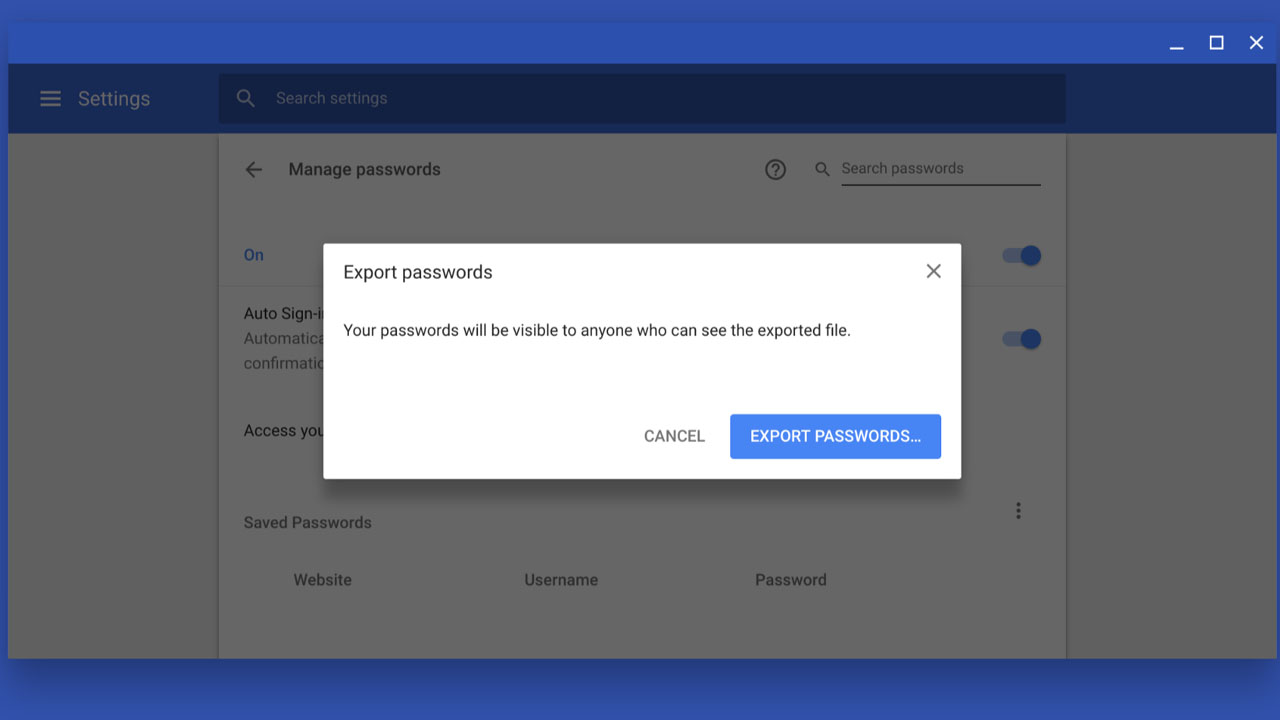The height and width of the screenshot is (720, 1280).
Task: Cancel the export passwords dialog
Action: click(x=674, y=436)
